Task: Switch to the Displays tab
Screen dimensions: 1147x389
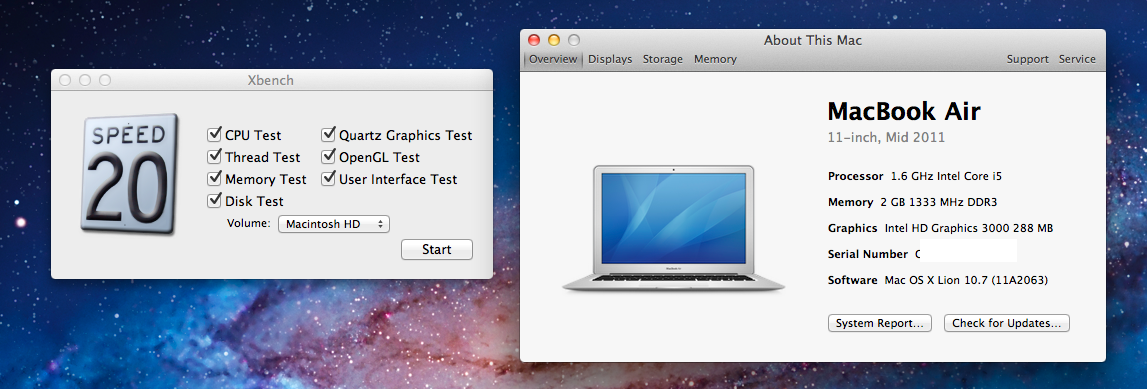Action: (610, 59)
